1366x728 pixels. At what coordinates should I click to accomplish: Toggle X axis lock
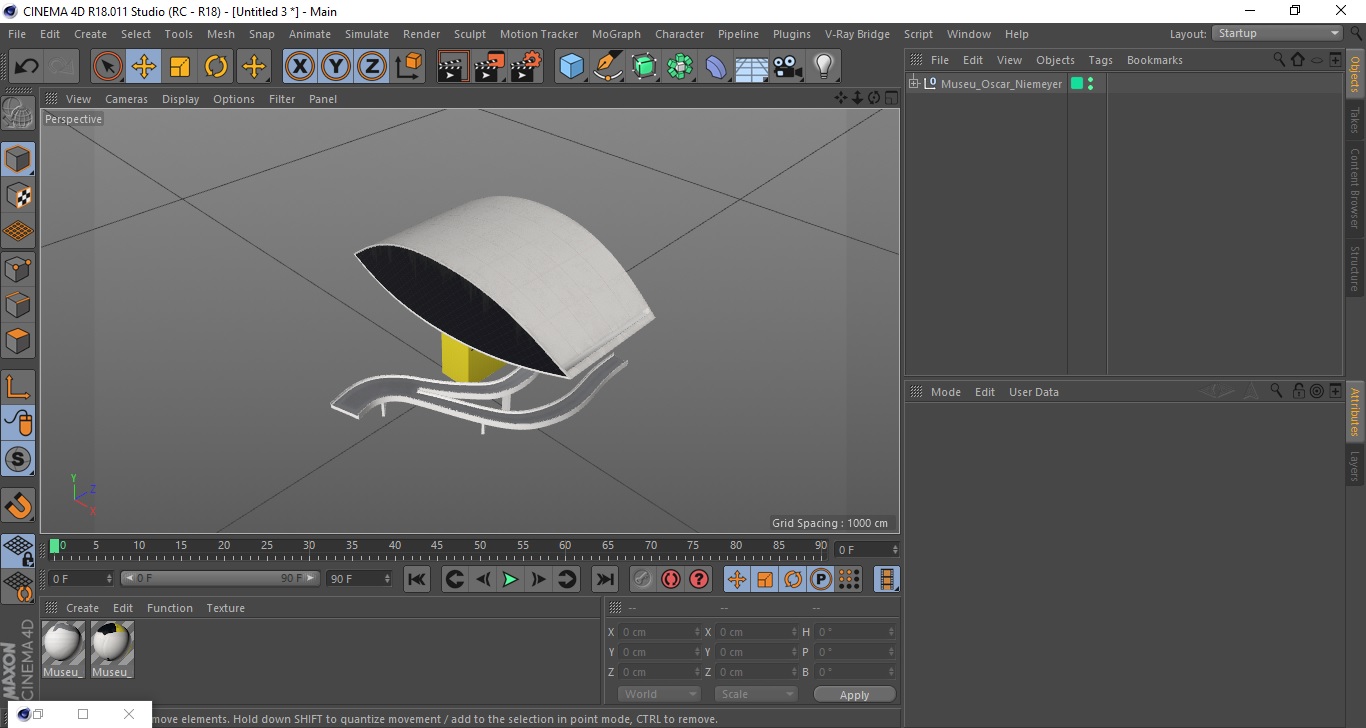pos(300,67)
